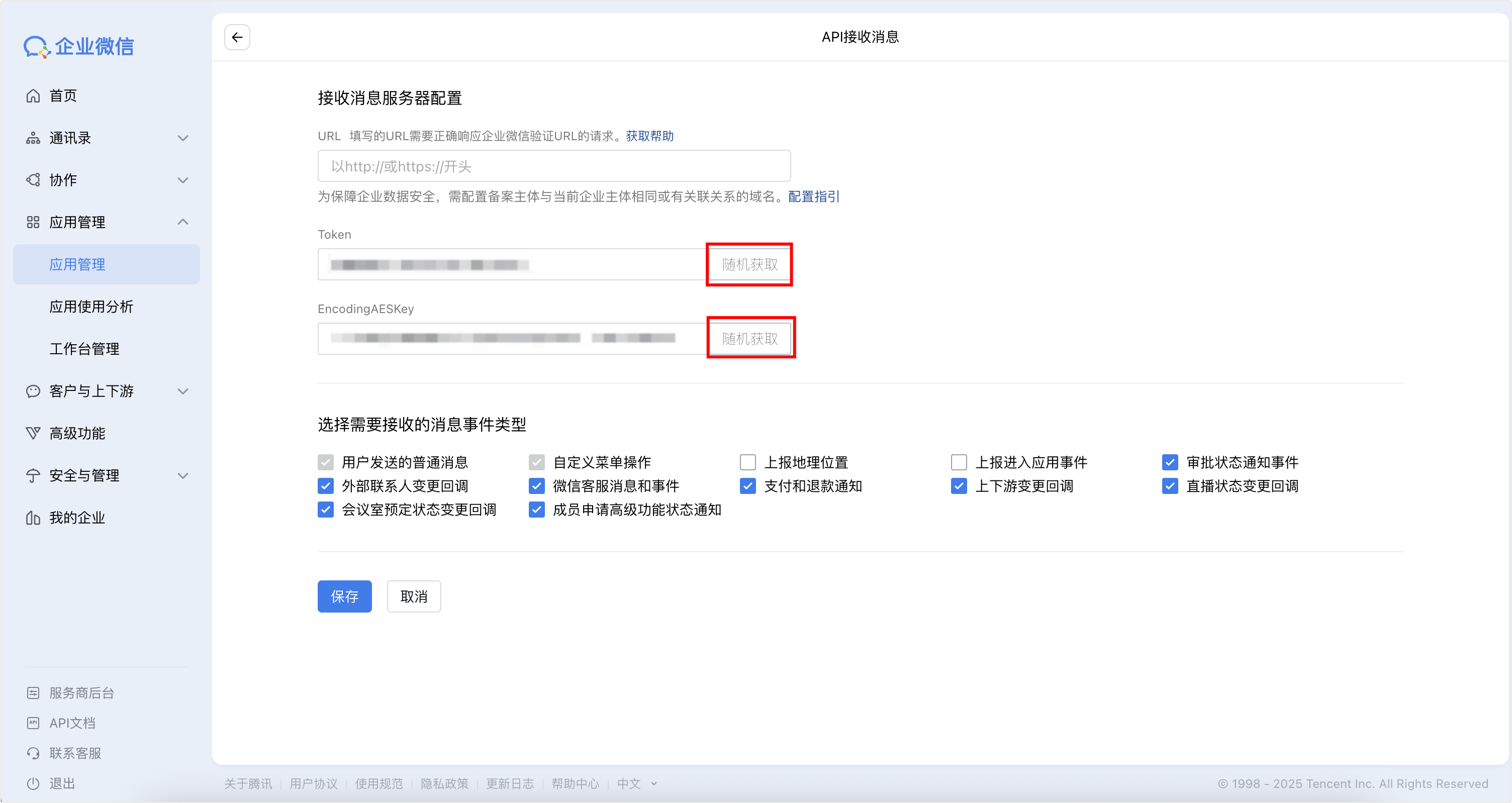
Task: Click the blue 保存 button
Action: click(x=344, y=596)
